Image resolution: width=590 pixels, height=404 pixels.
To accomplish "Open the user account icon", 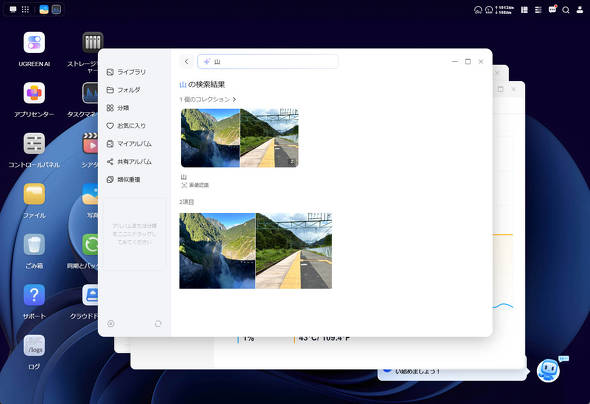I will point(580,10).
